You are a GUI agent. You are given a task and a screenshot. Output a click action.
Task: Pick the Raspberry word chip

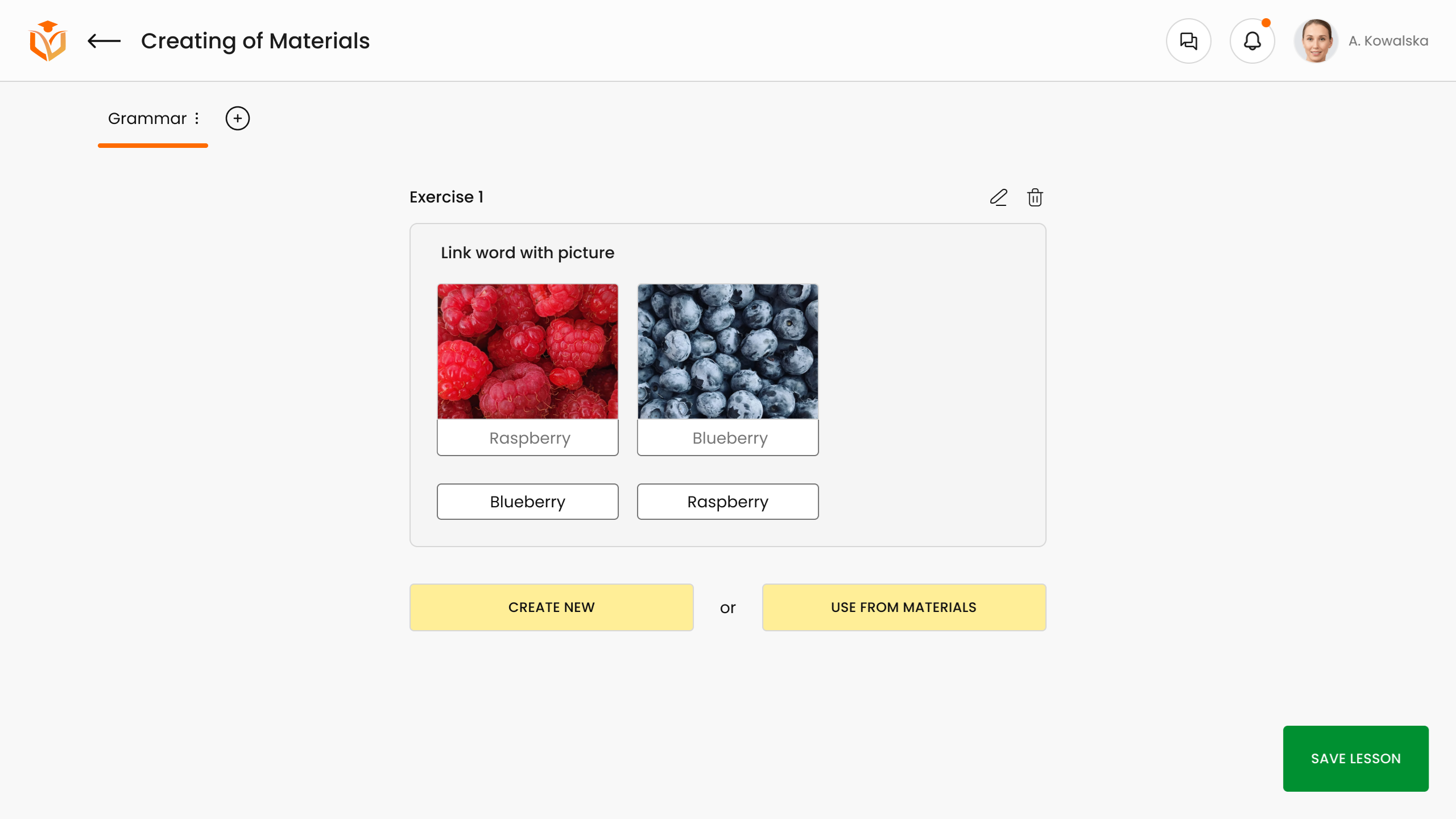tap(728, 502)
